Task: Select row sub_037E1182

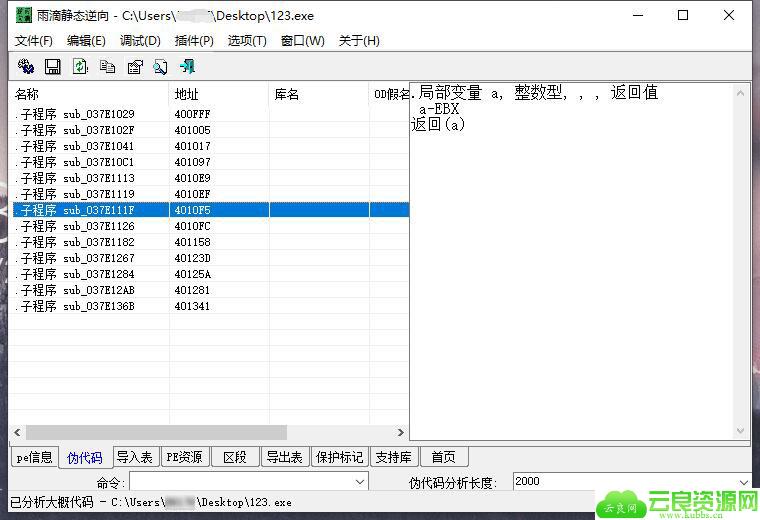Action: point(209,242)
